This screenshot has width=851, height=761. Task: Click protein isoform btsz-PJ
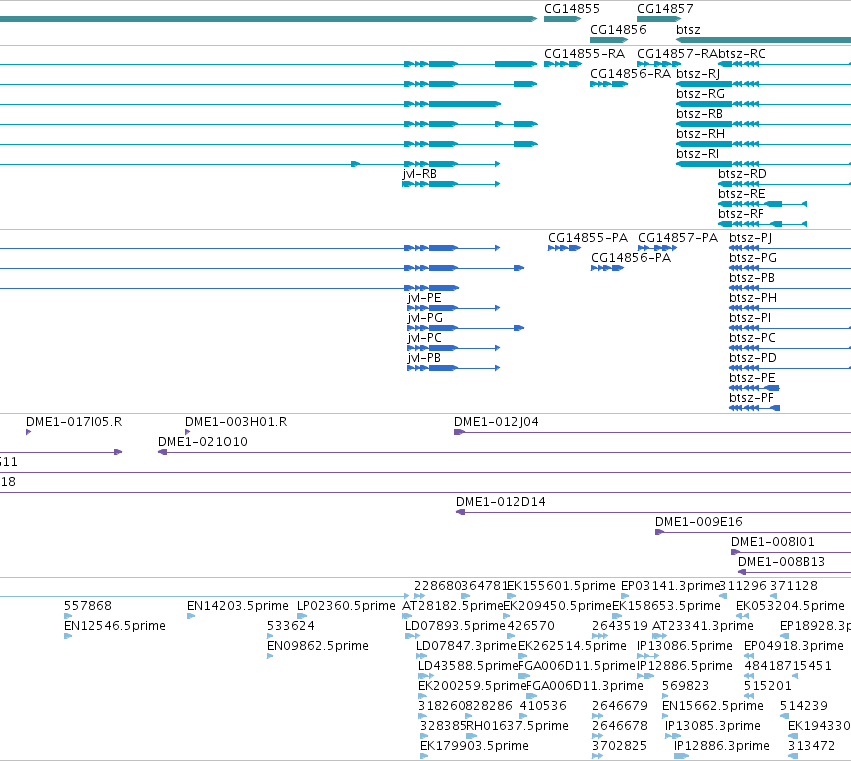[x=751, y=238]
